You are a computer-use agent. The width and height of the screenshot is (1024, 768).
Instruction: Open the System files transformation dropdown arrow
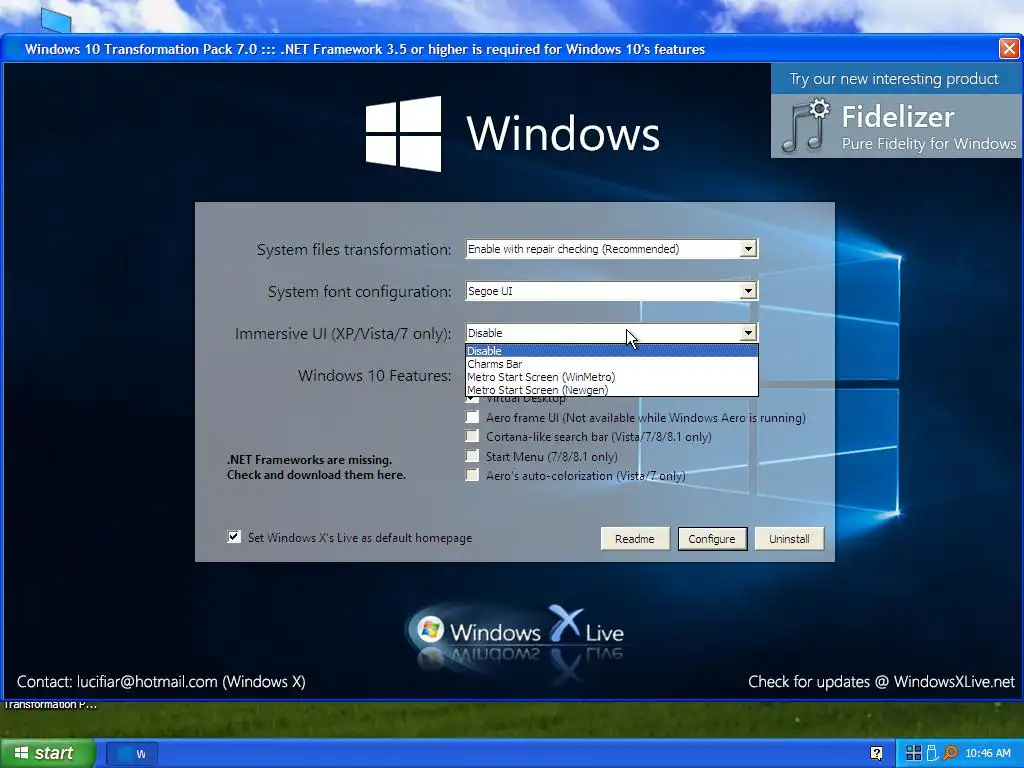click(748, 249)
